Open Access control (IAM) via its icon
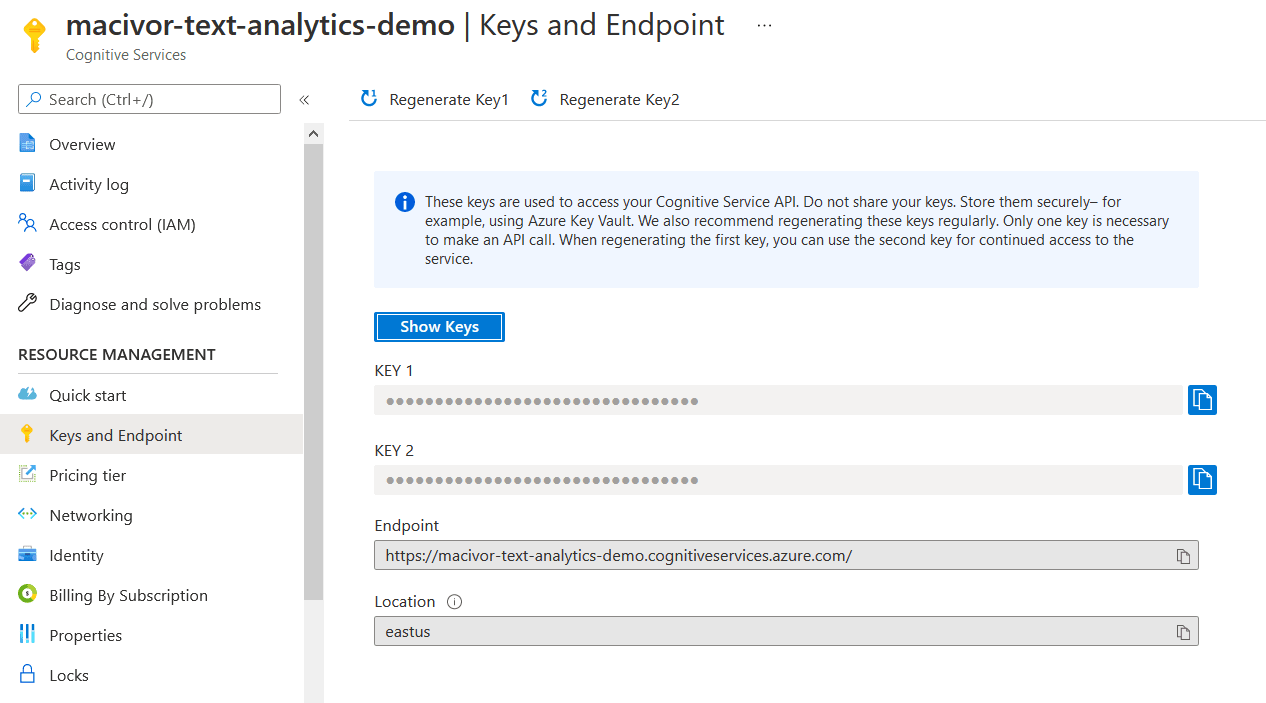 click(28, 224)
